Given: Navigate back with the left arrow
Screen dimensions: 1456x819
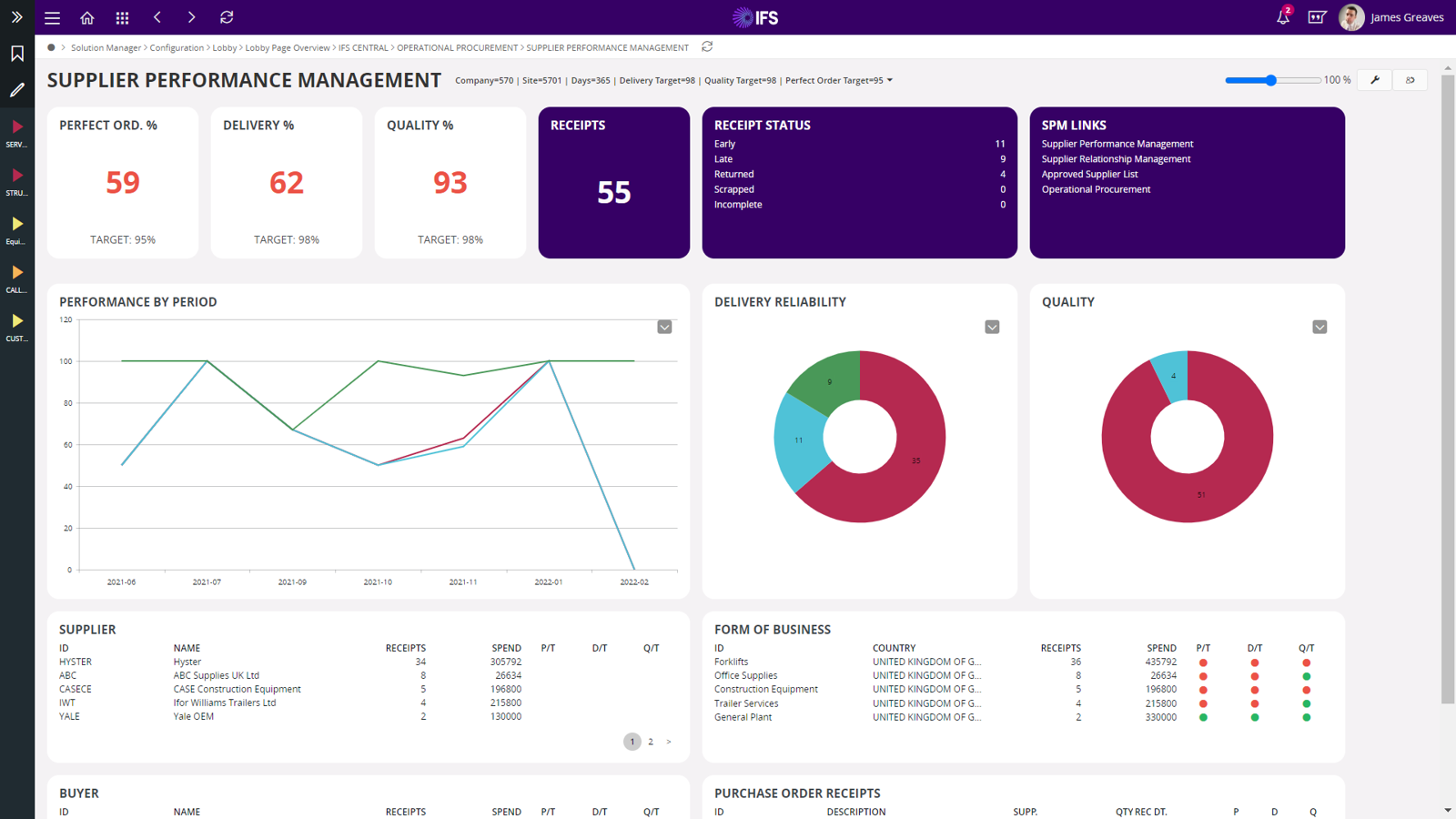Looking at the screenshot, I should (157, 17).
